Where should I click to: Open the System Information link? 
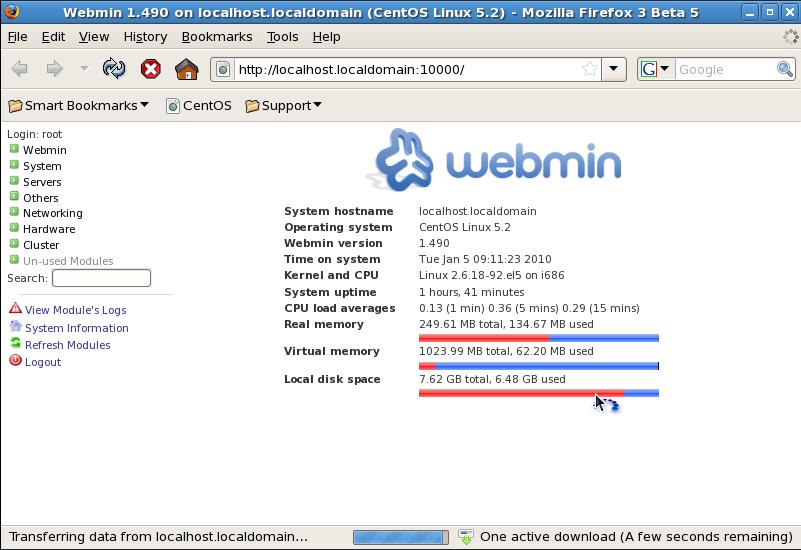click(76, 328)
